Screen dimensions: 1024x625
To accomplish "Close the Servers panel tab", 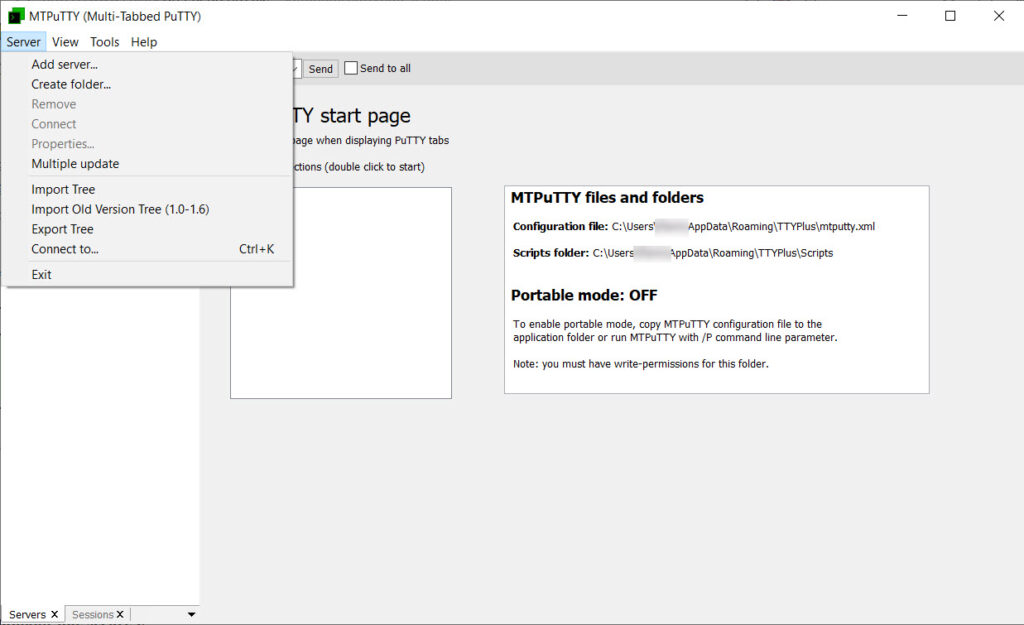I will (x=55, y=615).
